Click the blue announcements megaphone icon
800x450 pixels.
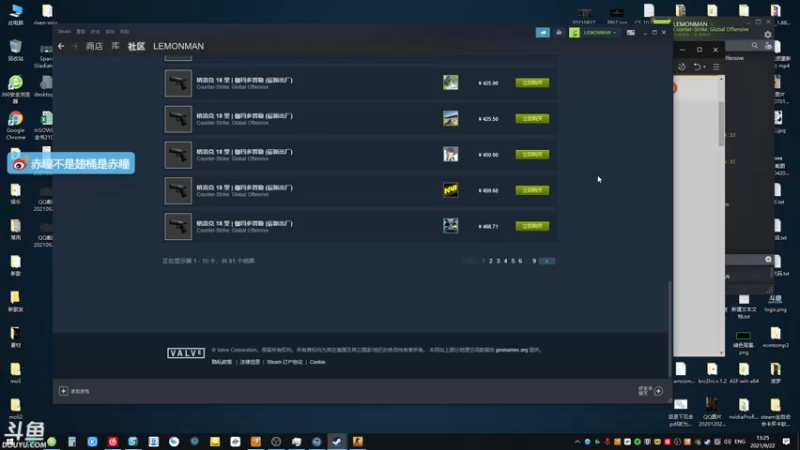tap(543, 33)
